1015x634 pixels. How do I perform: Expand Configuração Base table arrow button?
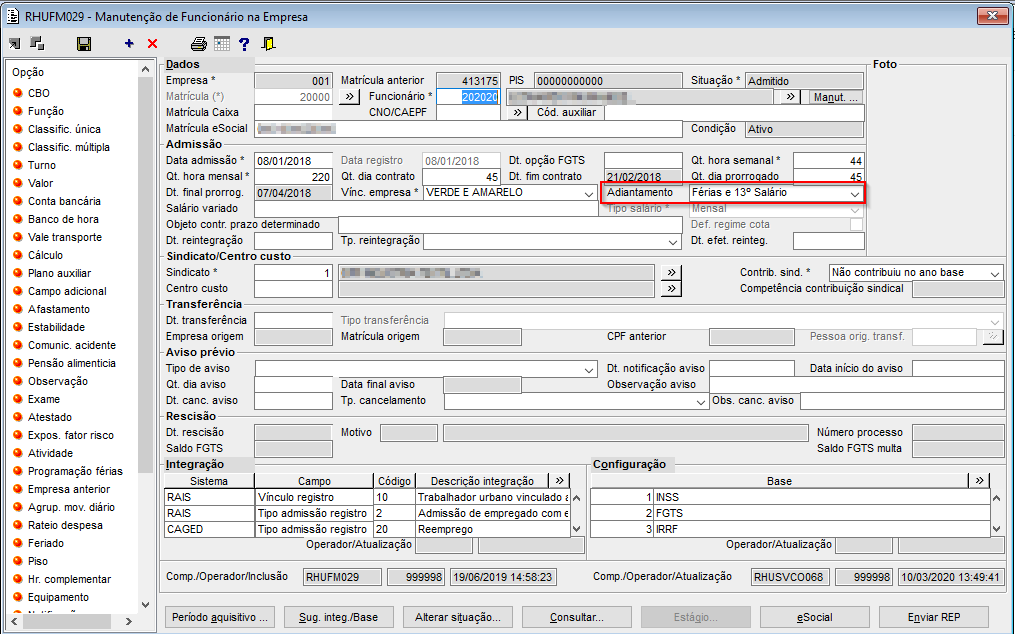coord(979,481)
